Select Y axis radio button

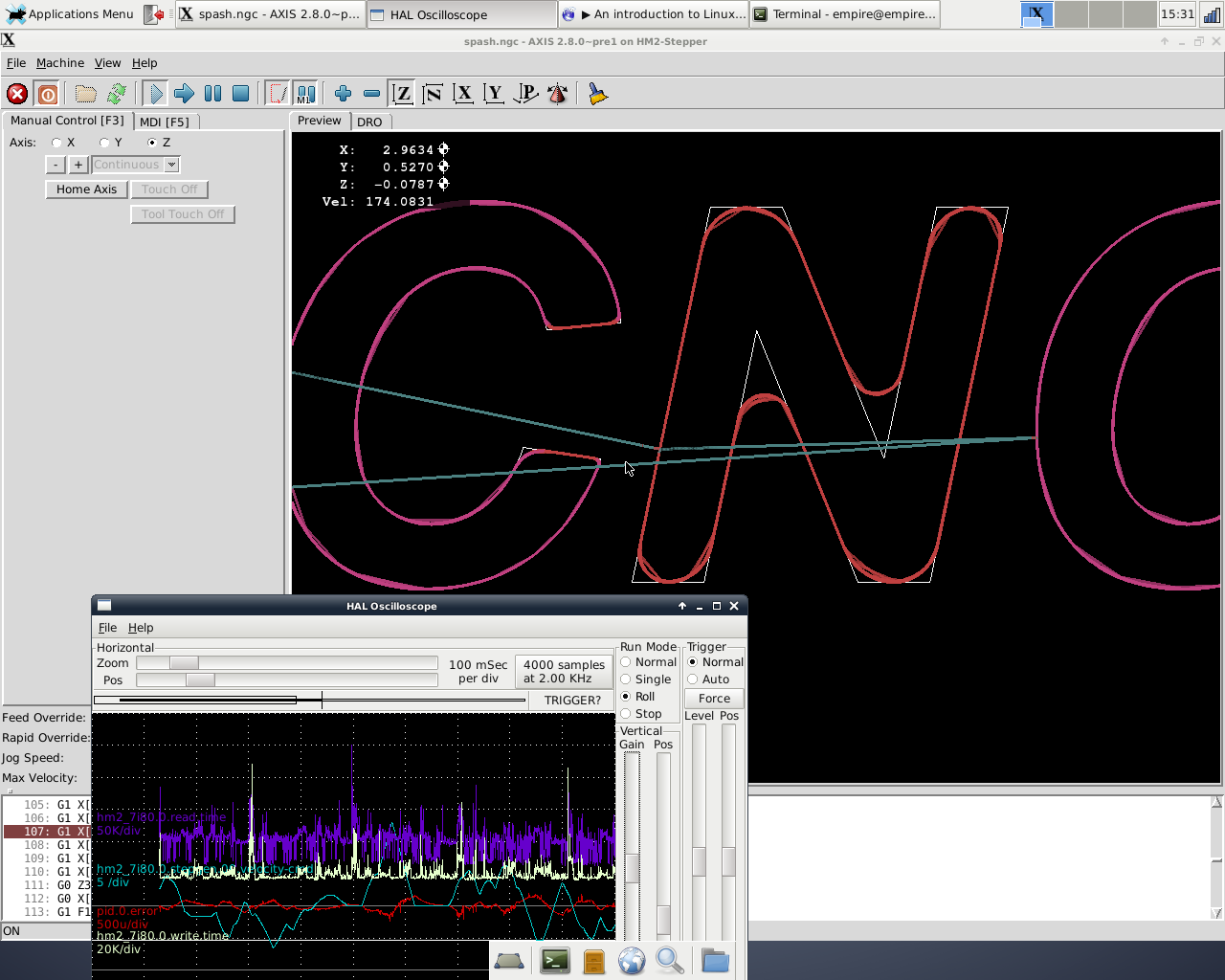tap(104, 143)
